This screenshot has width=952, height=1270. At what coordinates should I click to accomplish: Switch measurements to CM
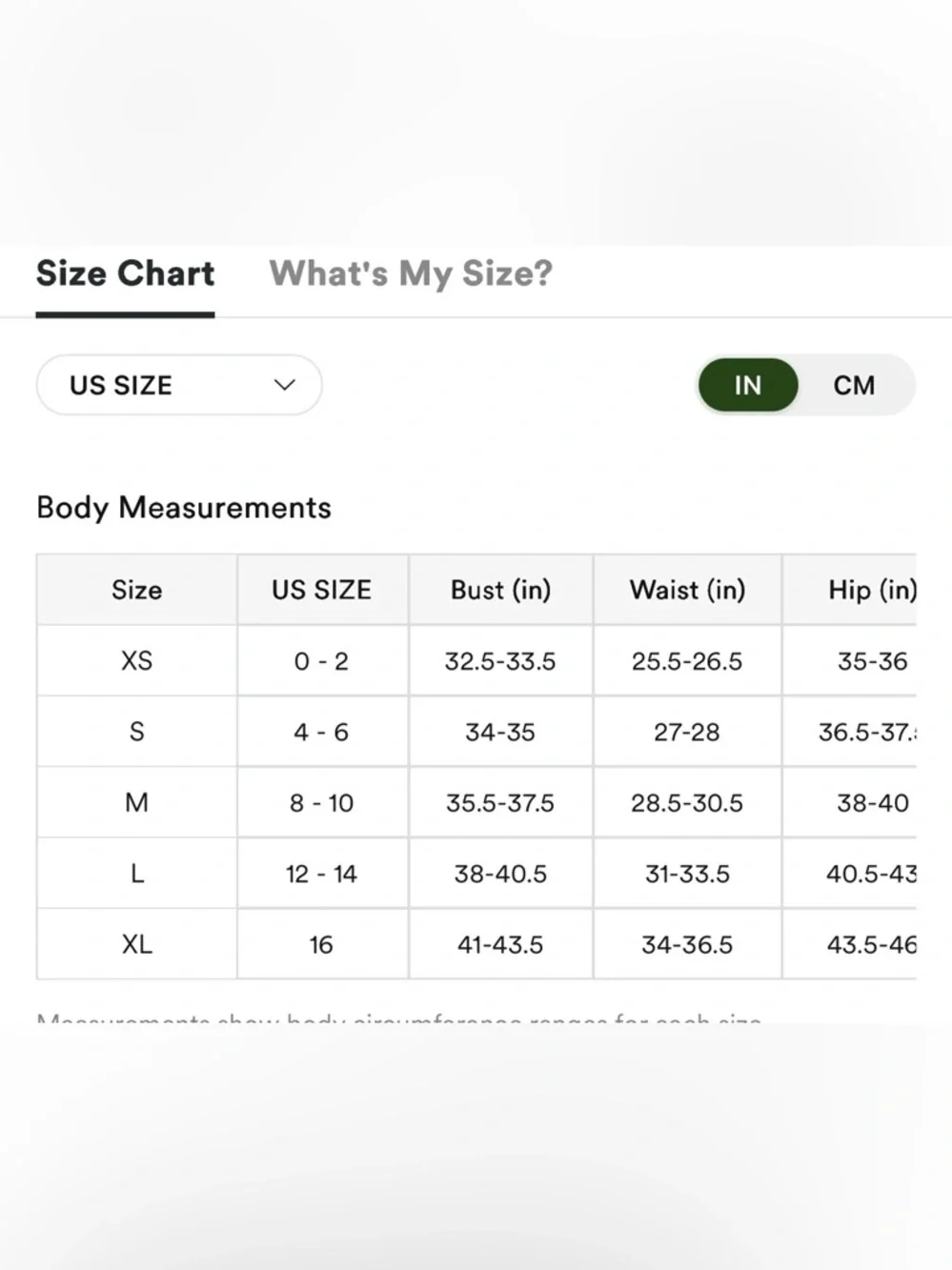(854, 385)
